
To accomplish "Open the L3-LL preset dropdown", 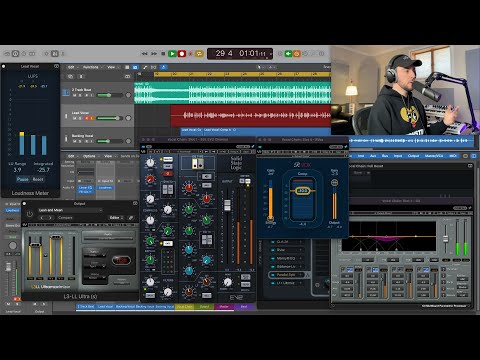I will [70, 210].
